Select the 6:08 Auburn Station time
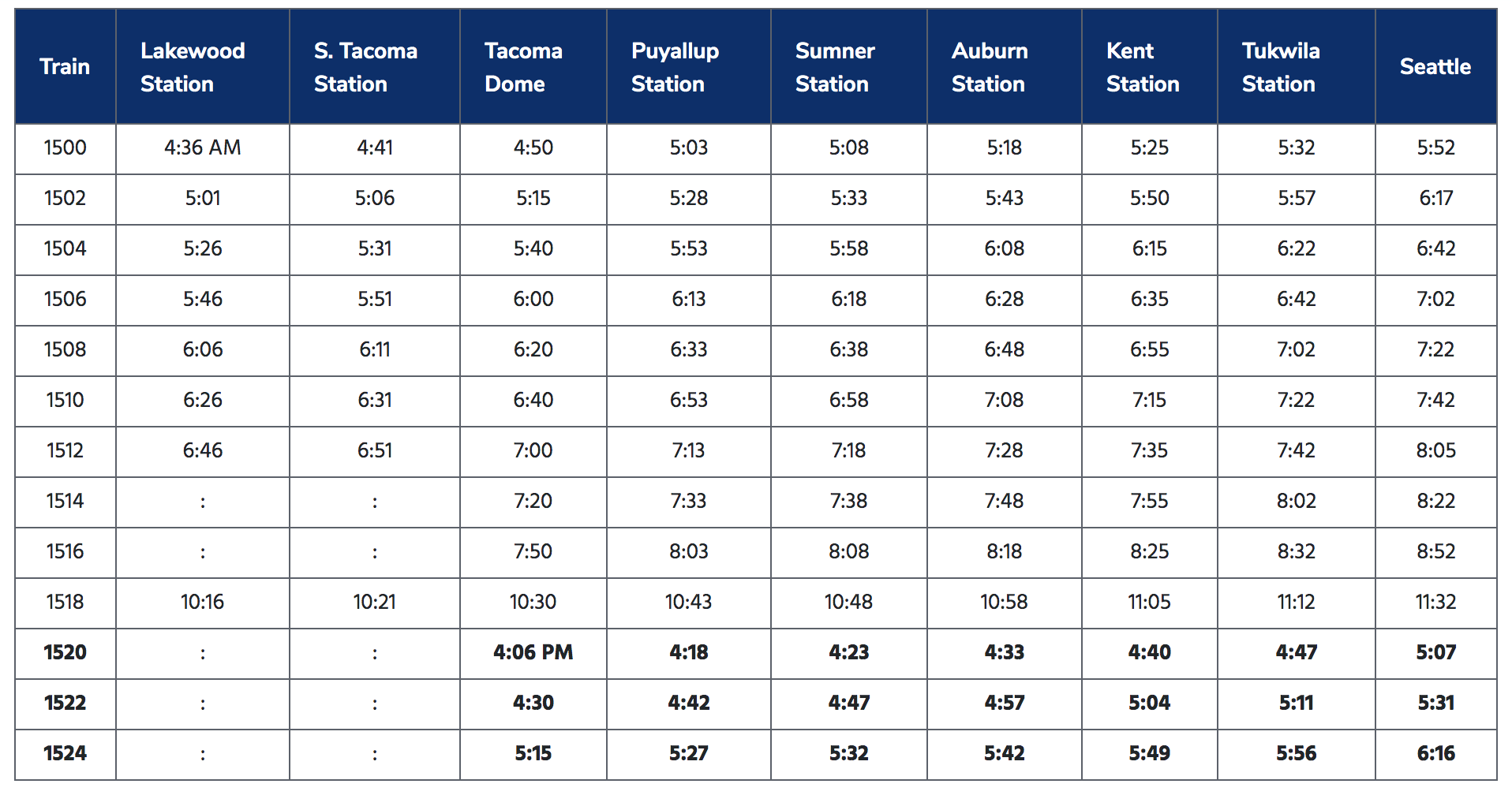 (1004, 248)
